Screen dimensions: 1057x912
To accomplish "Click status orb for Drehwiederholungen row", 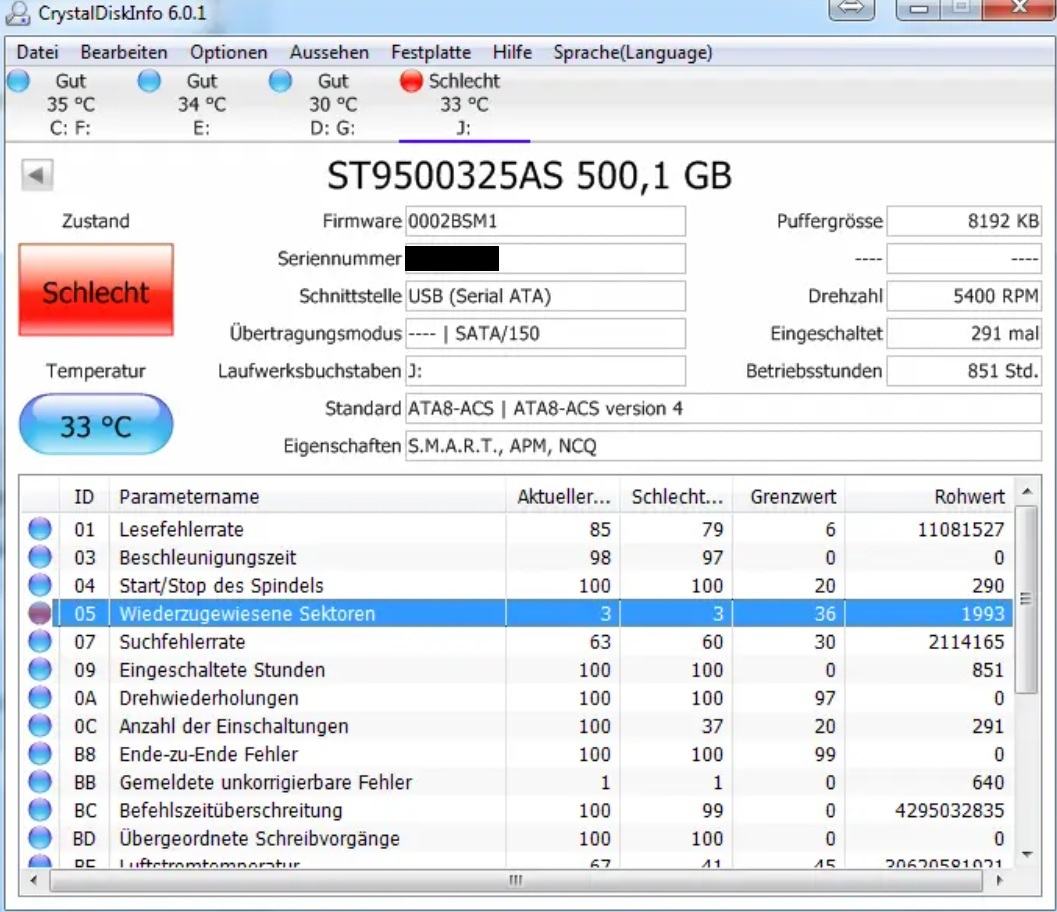I will (40, 698).
